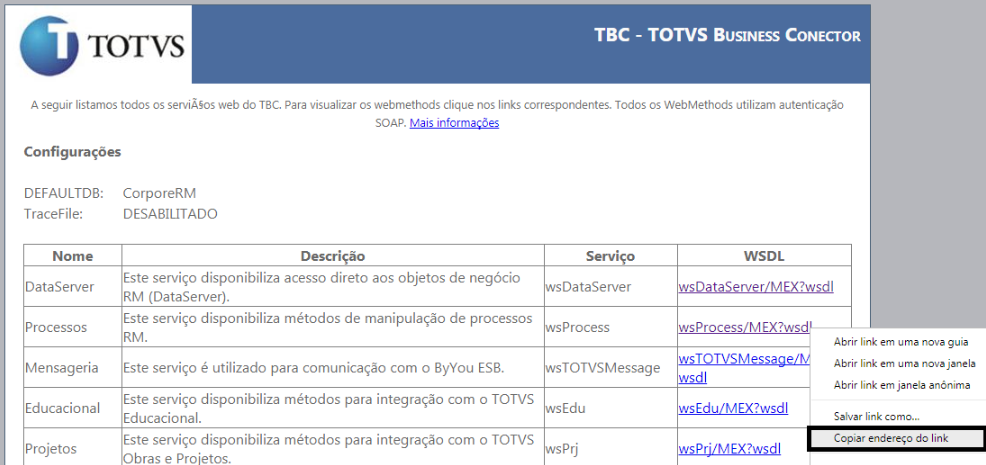The height and width of the screenshot is (465, 986).
Task: Click the DEFAULTDB label
Action: tap(64, 193)
